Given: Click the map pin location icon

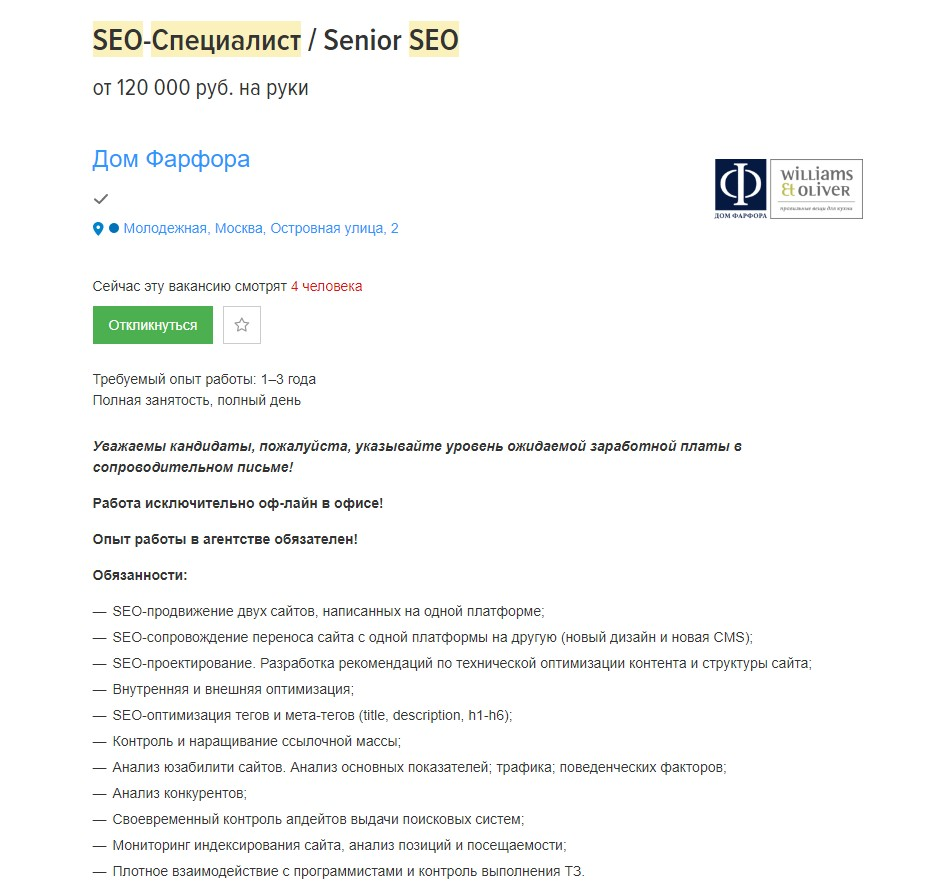Looking at the screenshot, I should pos(98,228).
